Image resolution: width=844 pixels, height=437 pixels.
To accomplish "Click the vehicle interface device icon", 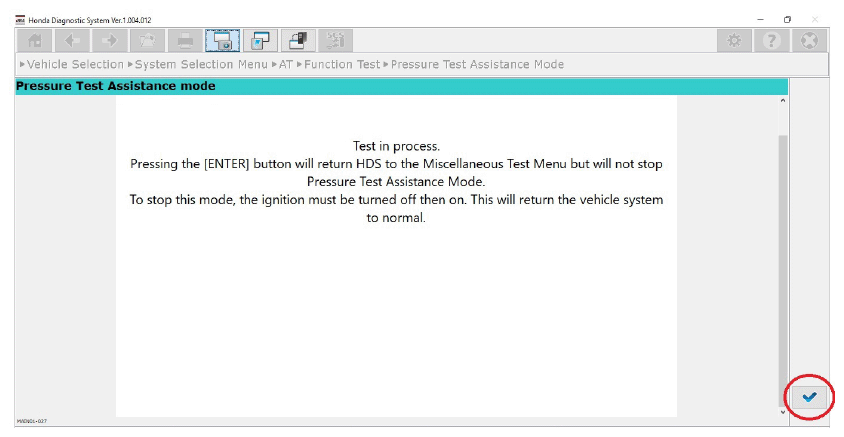I will pos(298,40).
